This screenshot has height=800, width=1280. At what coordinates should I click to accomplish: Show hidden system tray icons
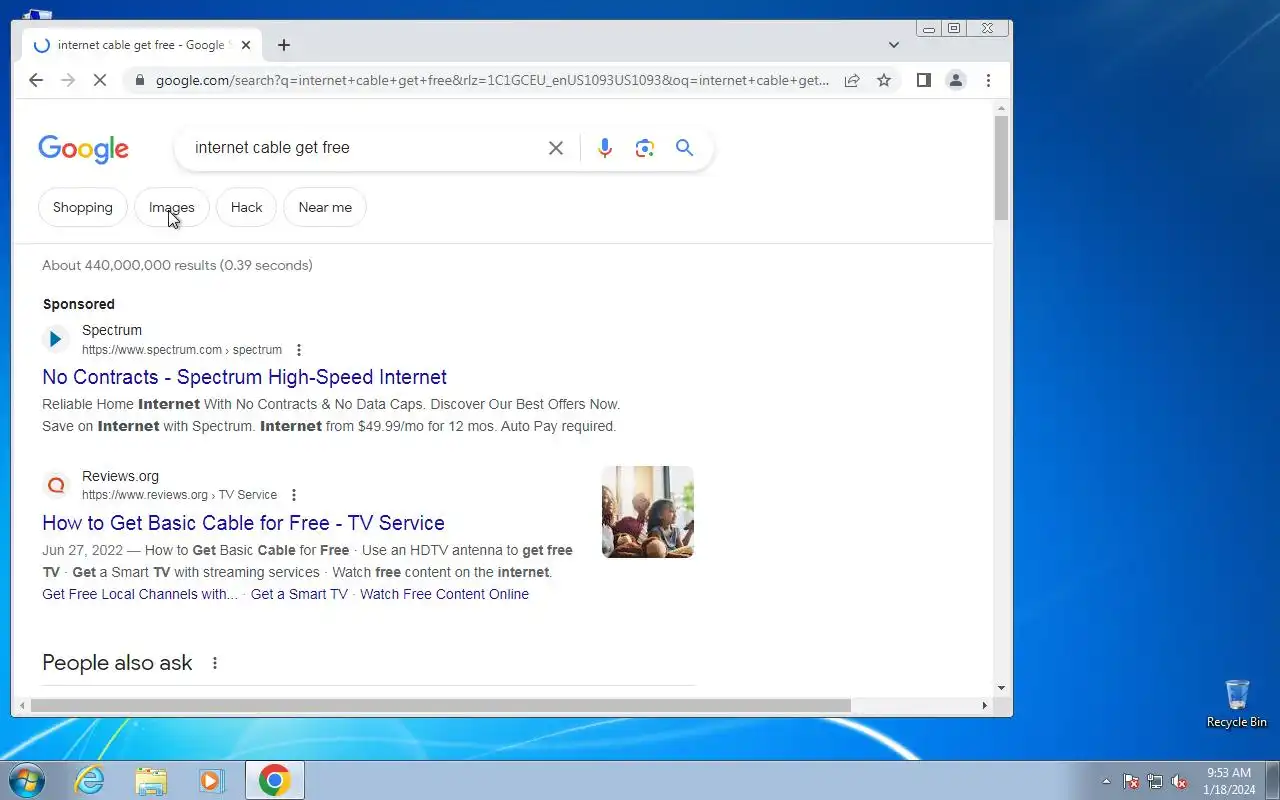coord(1106,781)
